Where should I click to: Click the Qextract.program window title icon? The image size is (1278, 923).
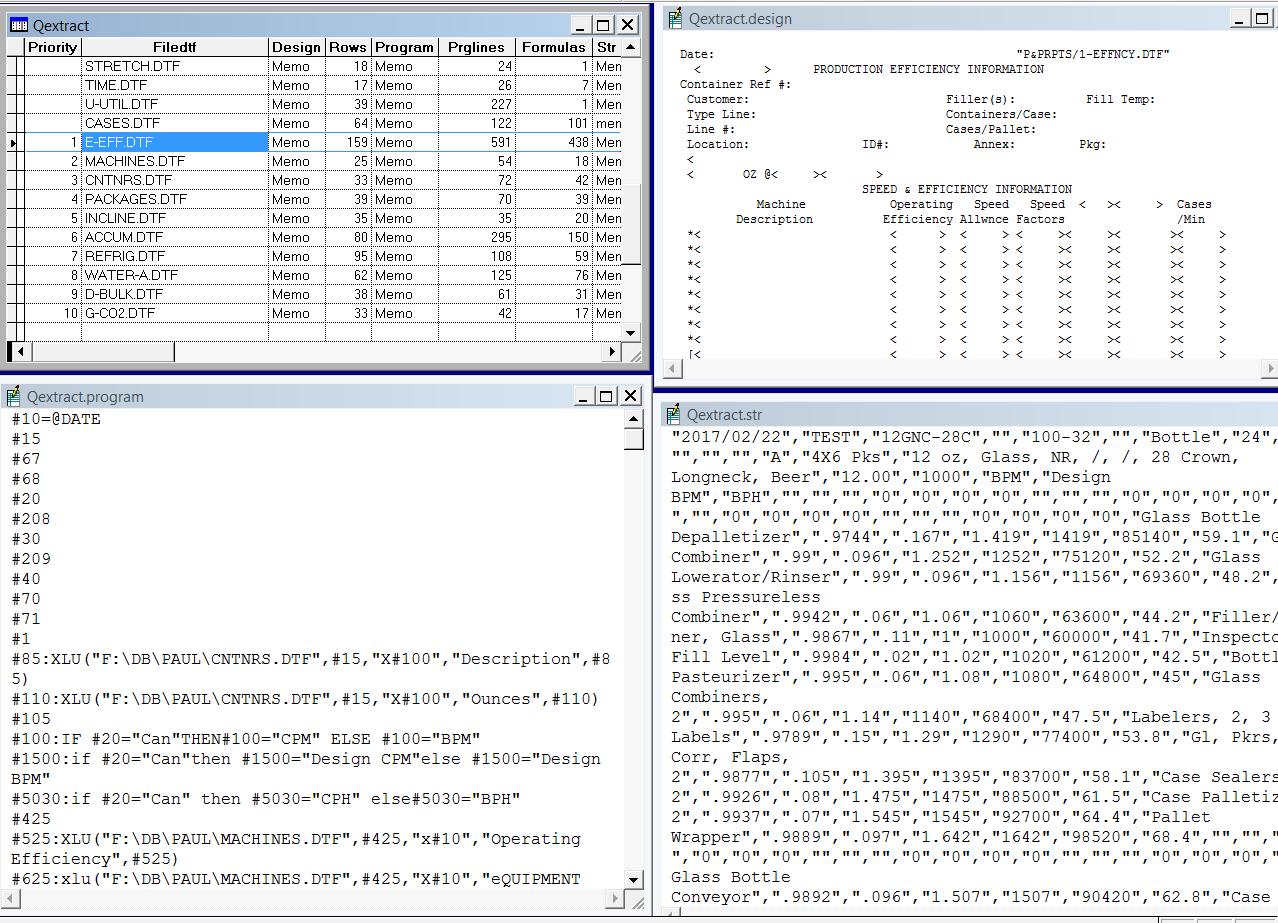(13, 396)
